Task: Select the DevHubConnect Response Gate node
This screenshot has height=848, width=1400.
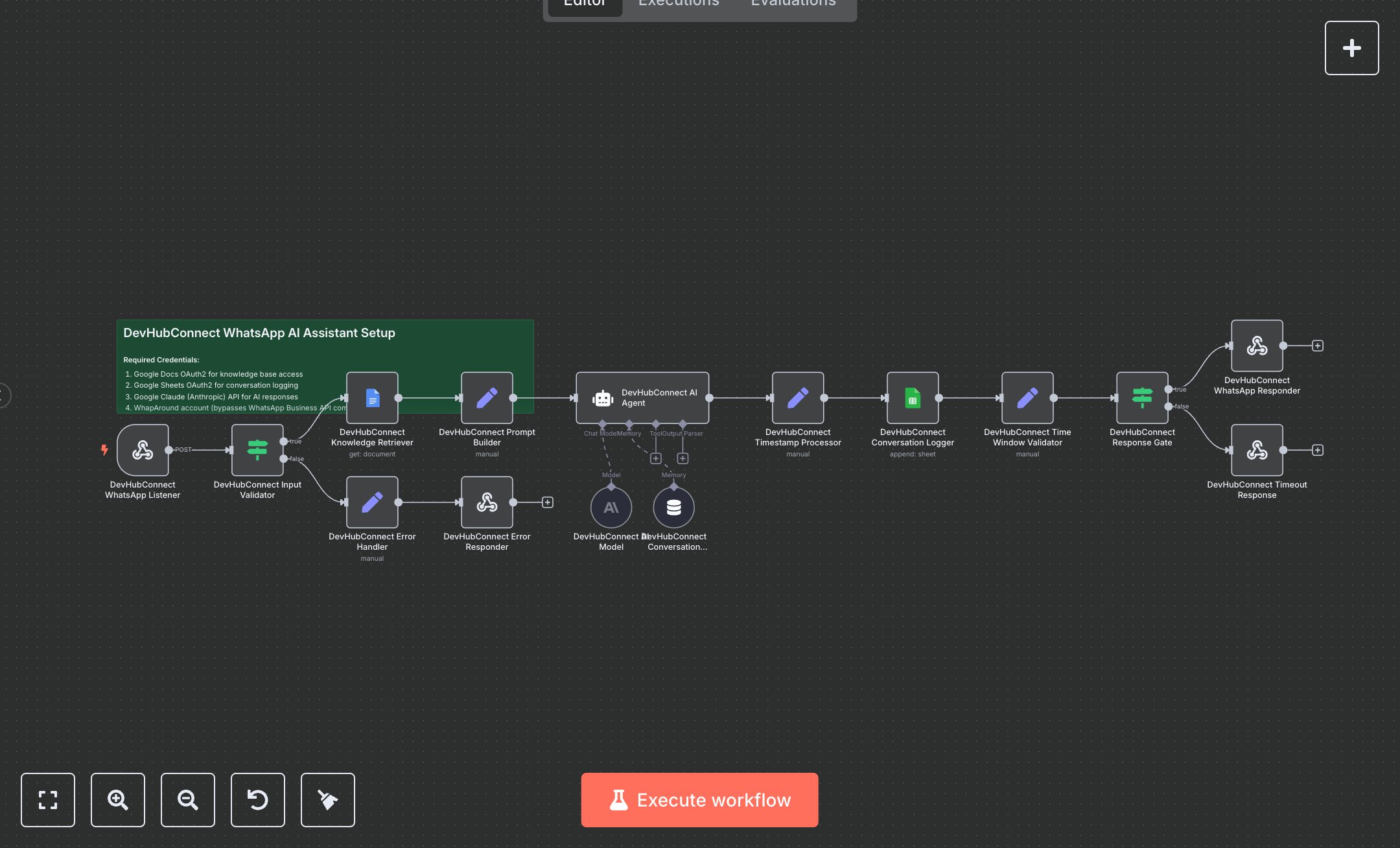Action: pyautogui.click(x=1142, y=397)
